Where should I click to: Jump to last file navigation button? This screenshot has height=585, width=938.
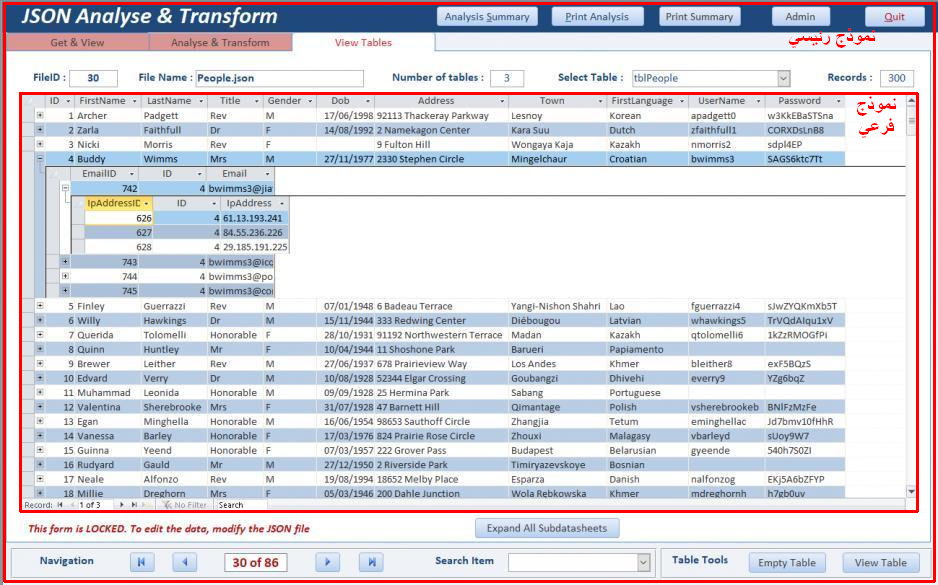coord(371,562)
